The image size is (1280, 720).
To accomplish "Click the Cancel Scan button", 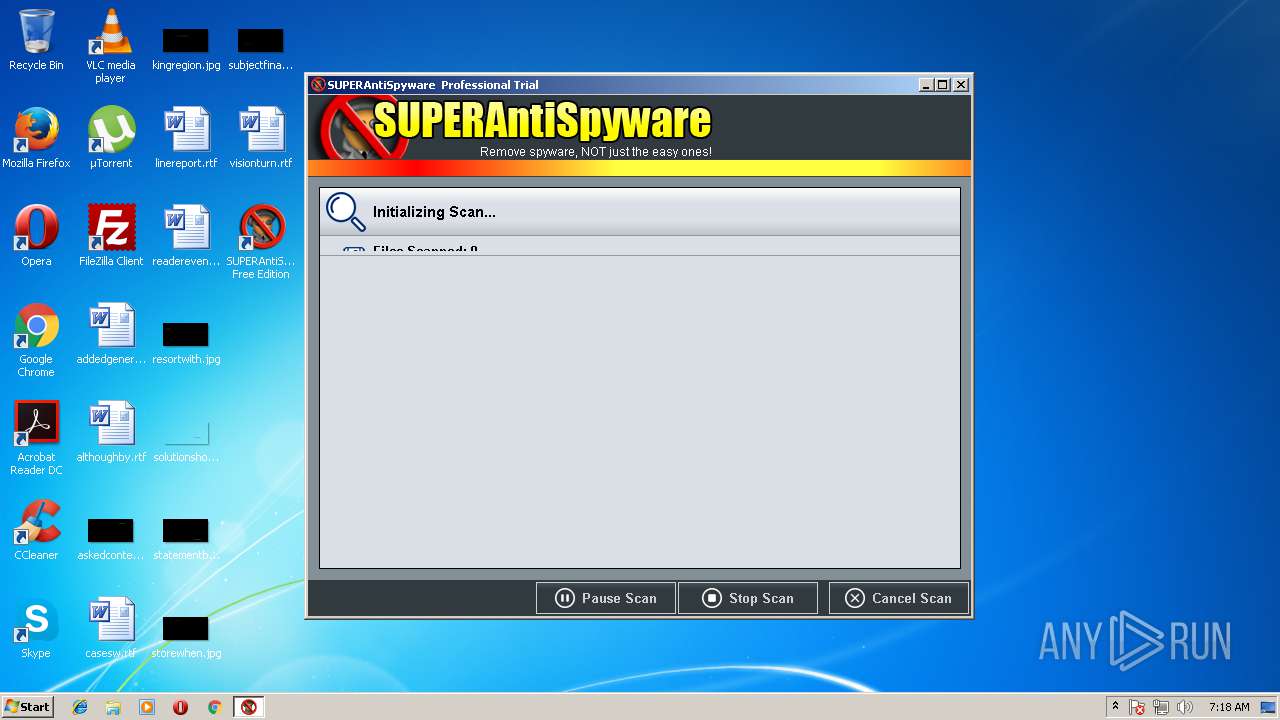I will point(899,598).
